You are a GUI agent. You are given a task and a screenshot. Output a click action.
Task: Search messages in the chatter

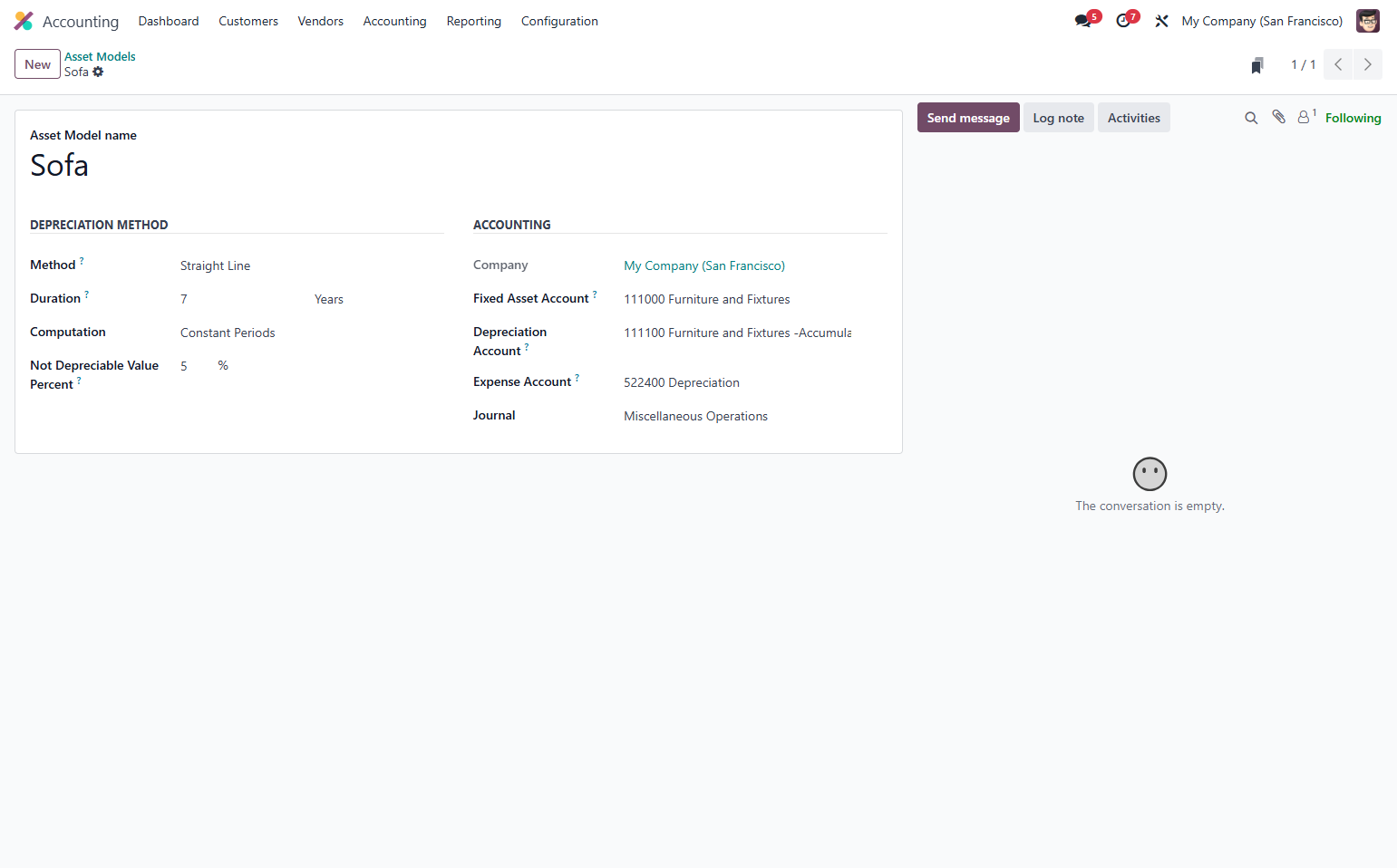[1251, 118]
